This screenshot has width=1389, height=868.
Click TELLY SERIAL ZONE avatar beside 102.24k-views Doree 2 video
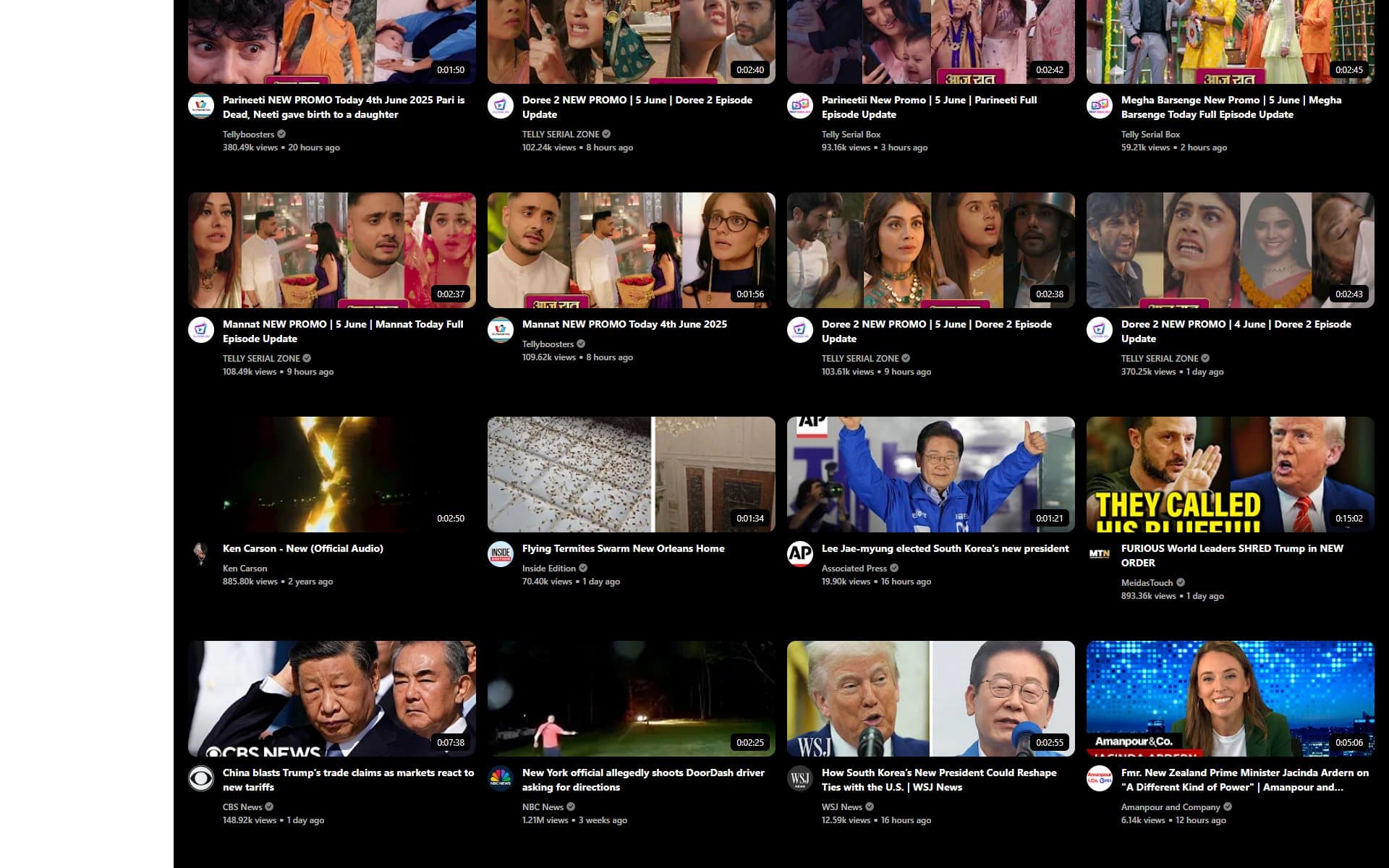pyautogui.click(x=501, y=106)
